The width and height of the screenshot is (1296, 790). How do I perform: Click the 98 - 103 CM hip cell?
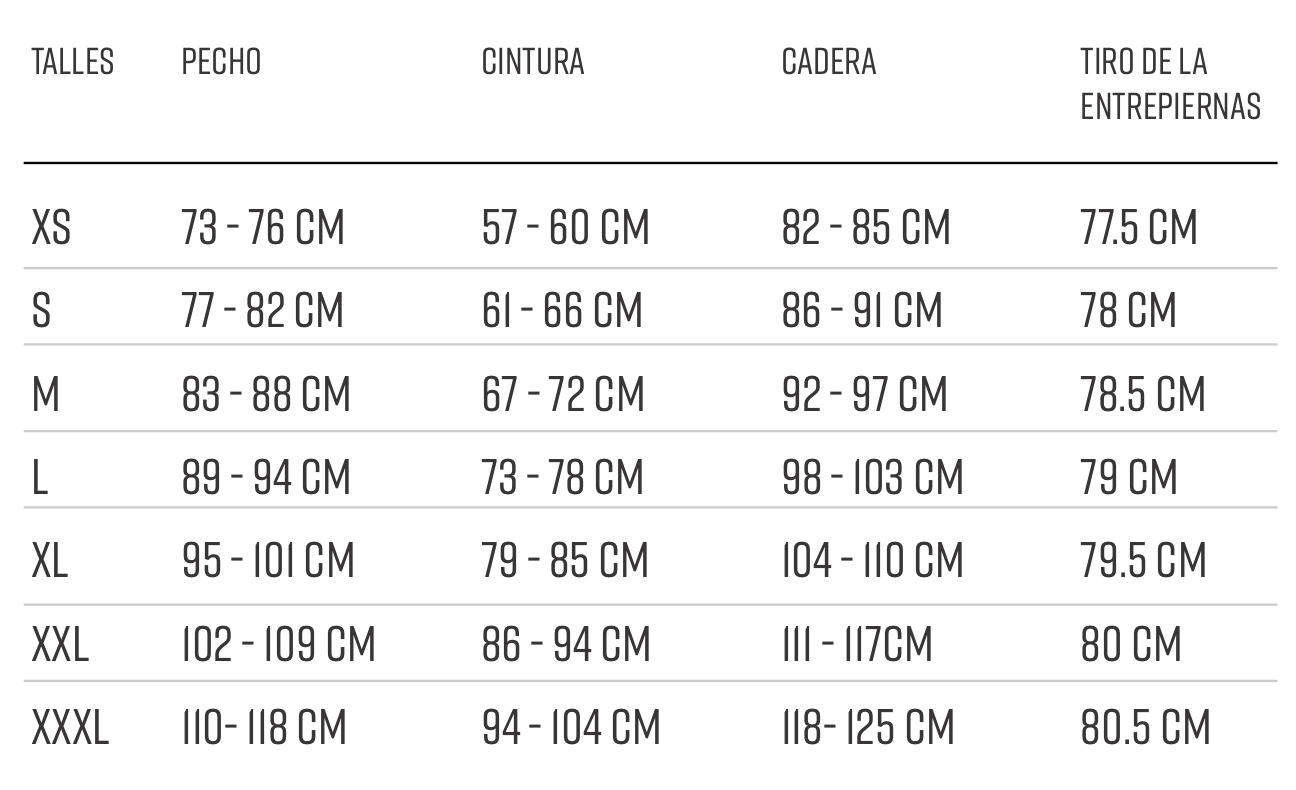point(872,477)
